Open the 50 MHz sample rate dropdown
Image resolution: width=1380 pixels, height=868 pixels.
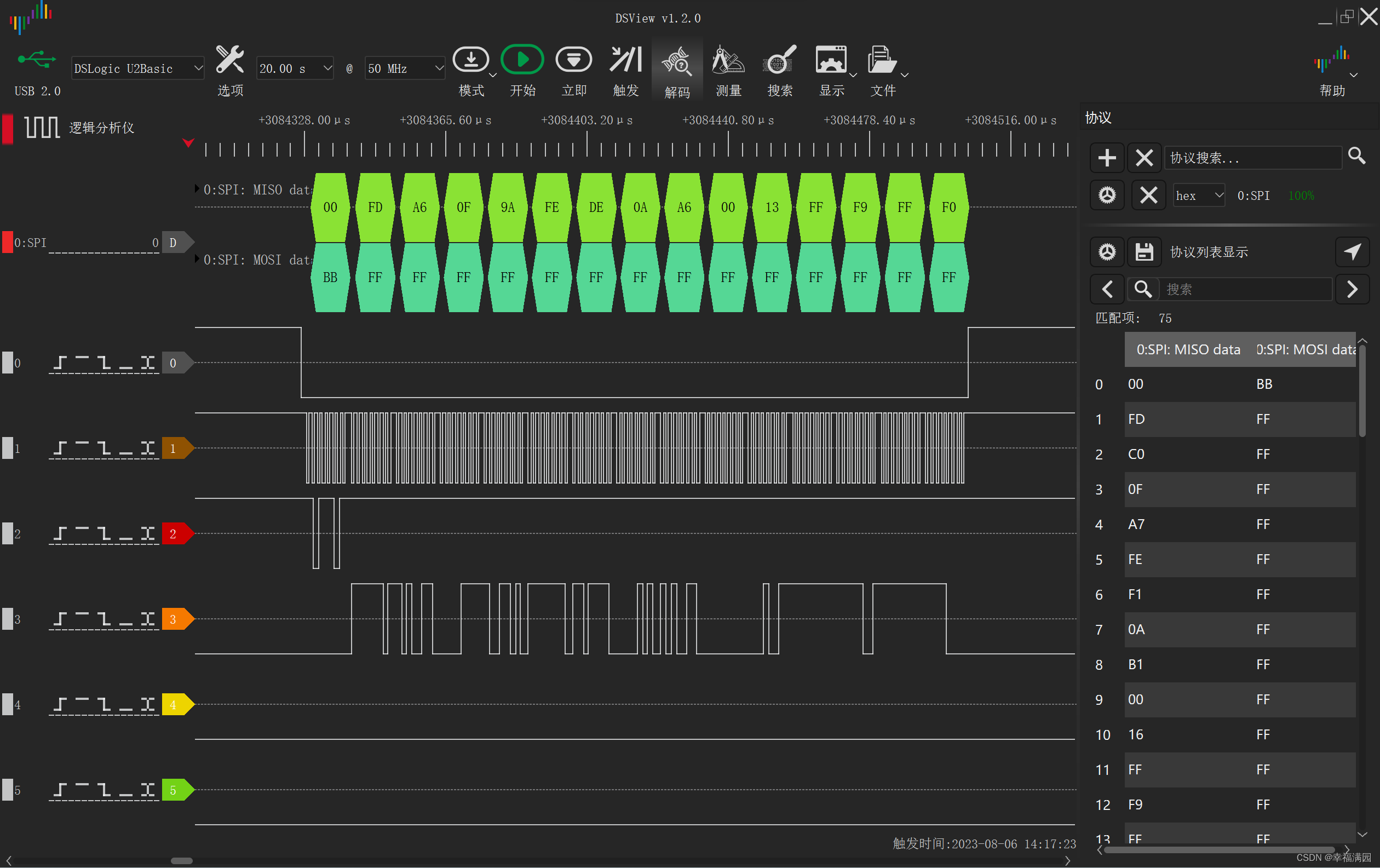tap(405, 69)
